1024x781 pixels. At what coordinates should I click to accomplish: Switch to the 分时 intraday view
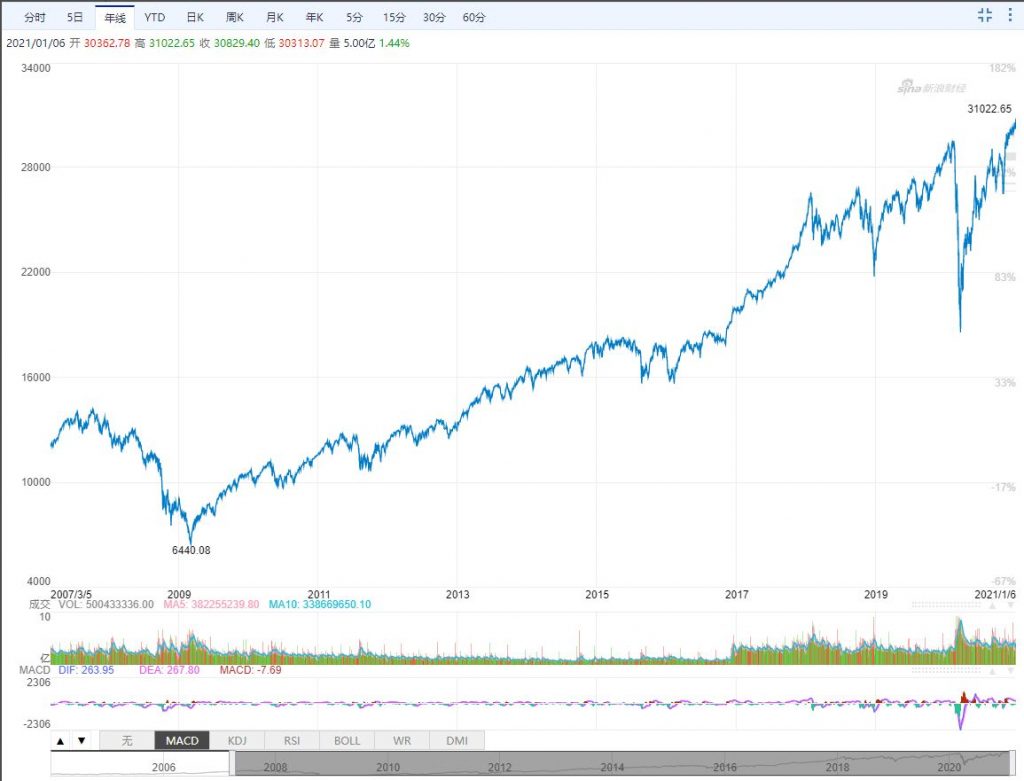(x=35, y=18)
